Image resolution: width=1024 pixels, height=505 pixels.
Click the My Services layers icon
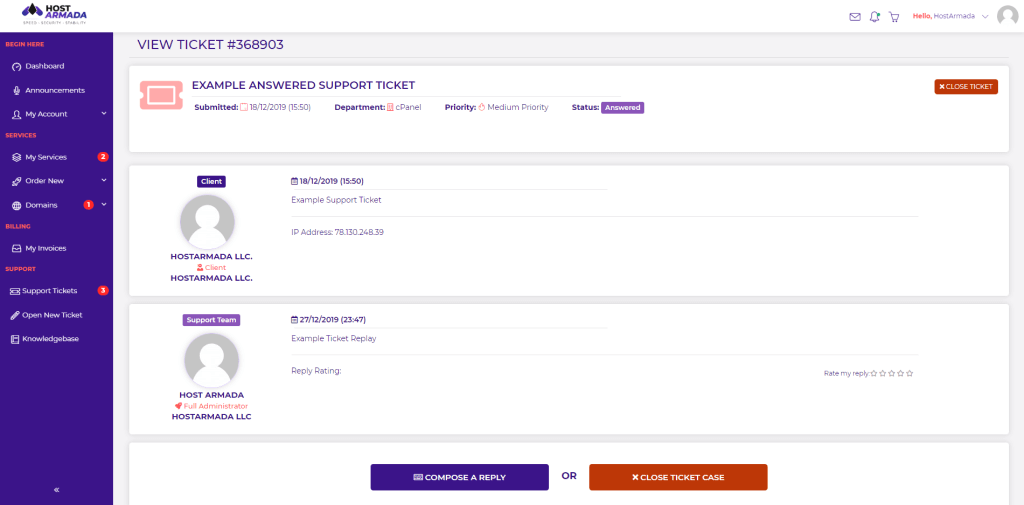(x=16, y=157)
